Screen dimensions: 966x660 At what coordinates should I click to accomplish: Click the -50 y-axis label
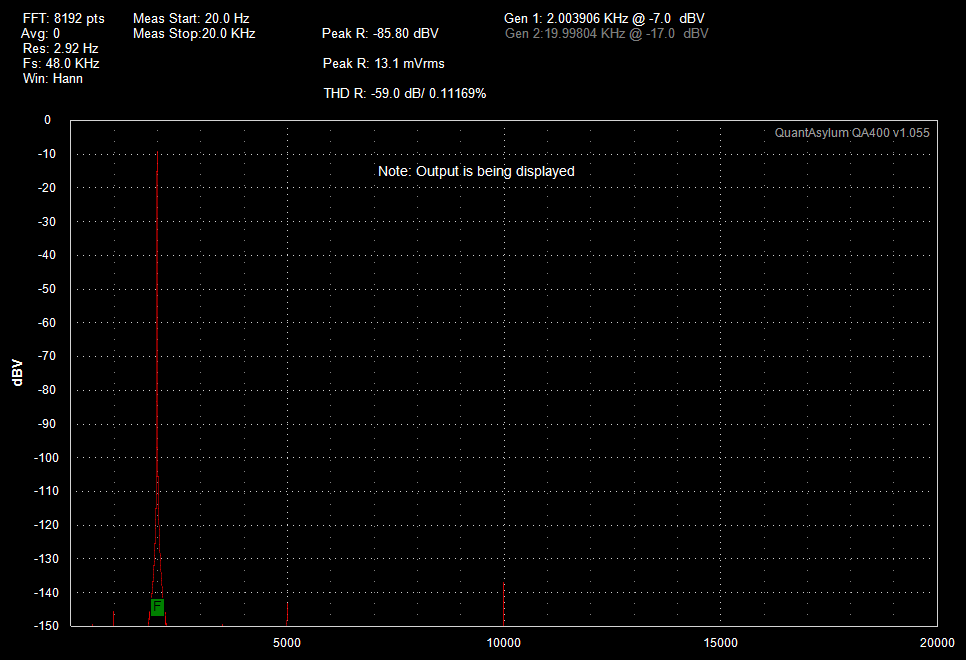click(46, 289)
